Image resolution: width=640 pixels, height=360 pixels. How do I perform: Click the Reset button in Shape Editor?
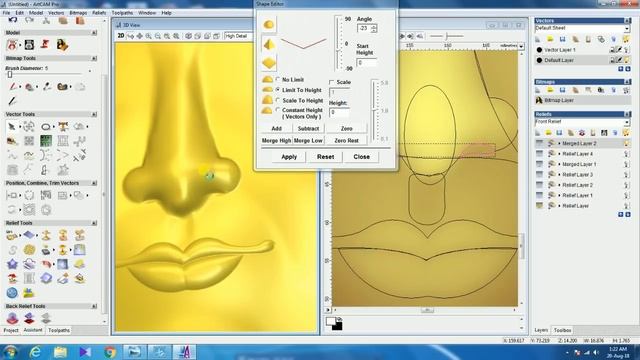(325, 157)
